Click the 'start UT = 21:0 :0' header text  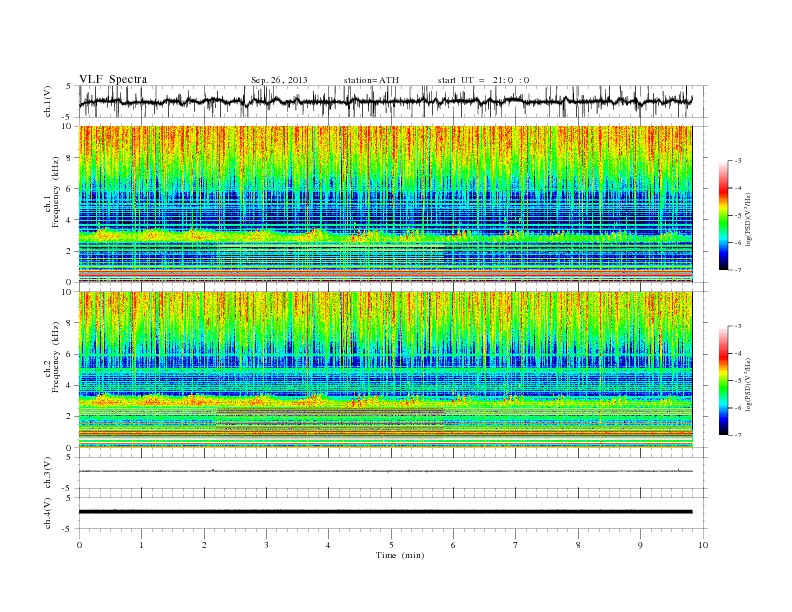point(483,80)
